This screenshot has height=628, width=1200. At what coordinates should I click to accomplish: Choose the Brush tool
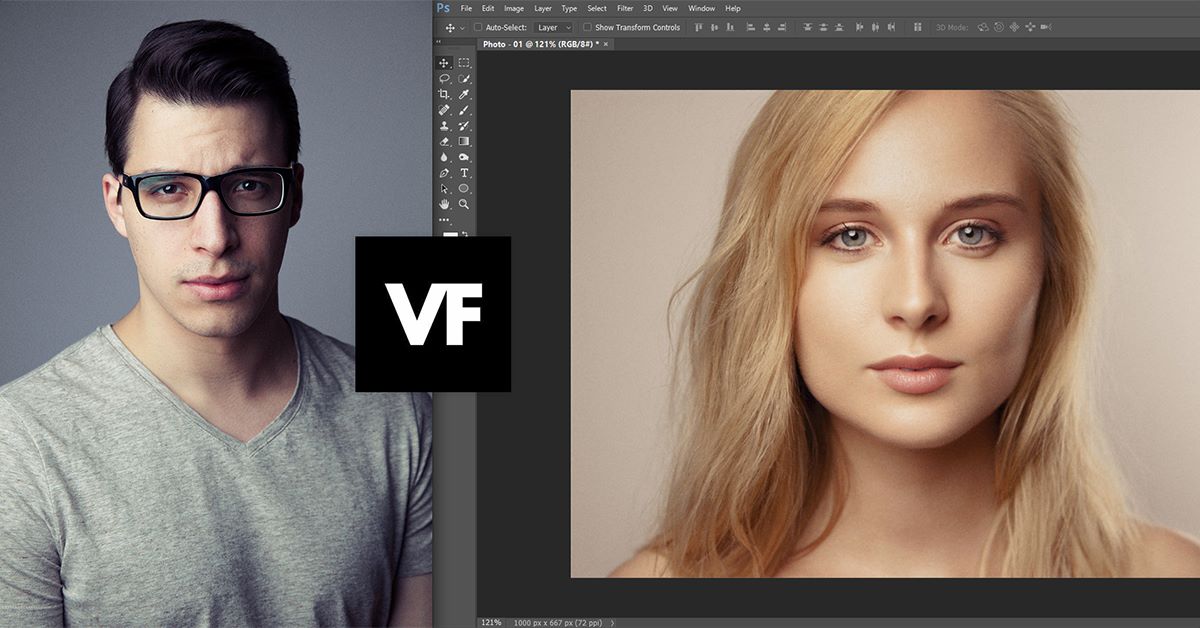tap(464, 110)
